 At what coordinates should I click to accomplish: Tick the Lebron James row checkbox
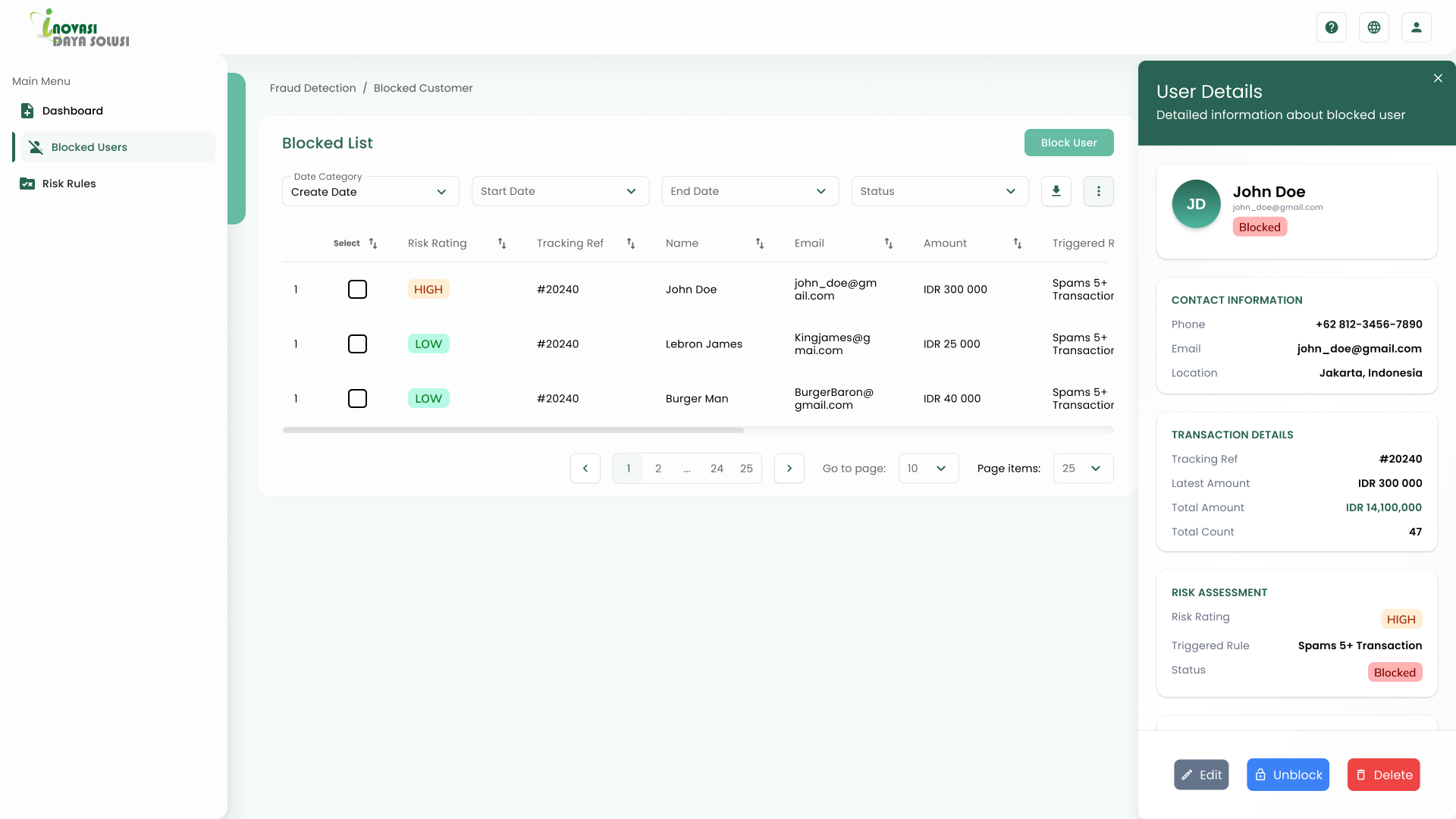(357, 344)
